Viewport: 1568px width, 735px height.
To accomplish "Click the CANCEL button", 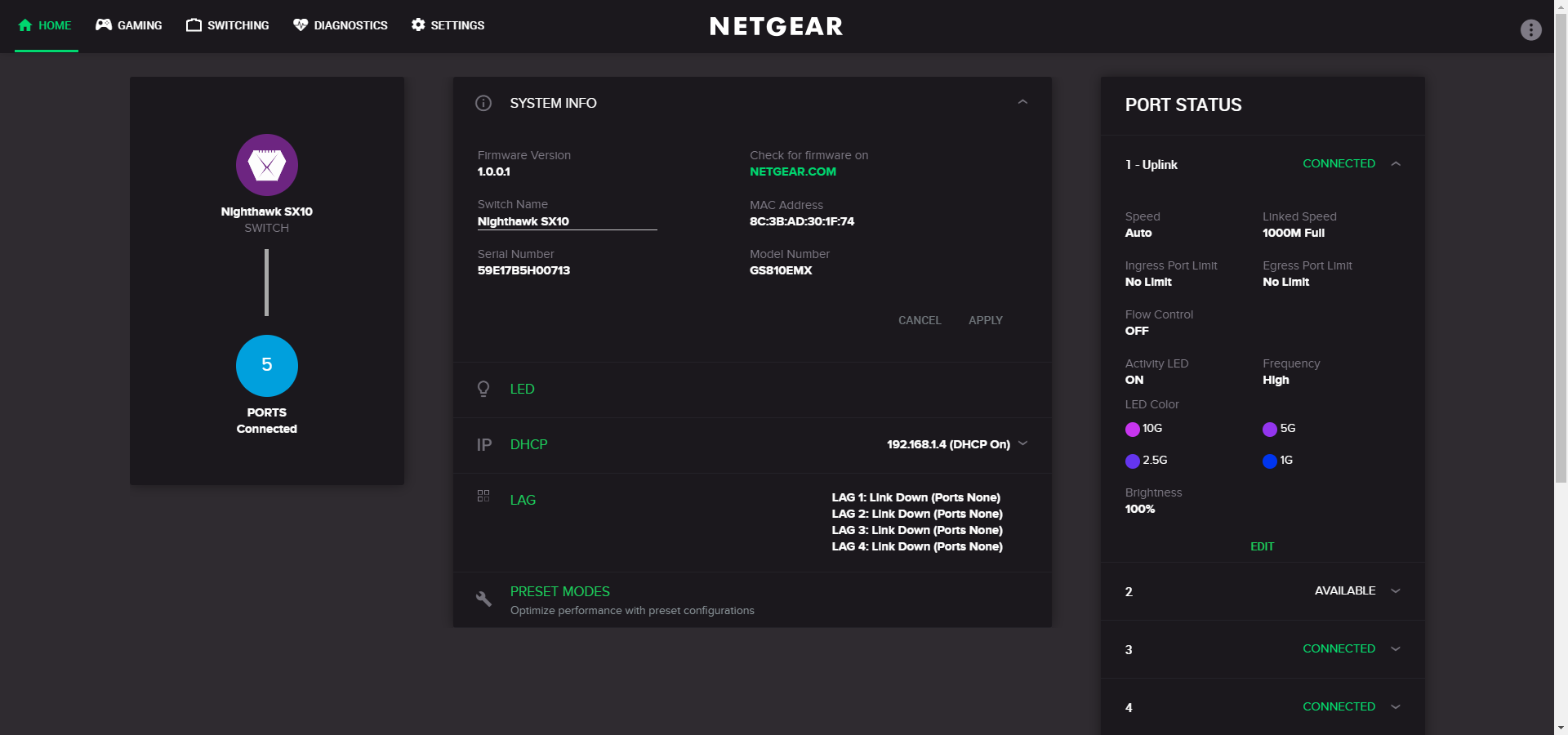I will click(x=920, y=320).
